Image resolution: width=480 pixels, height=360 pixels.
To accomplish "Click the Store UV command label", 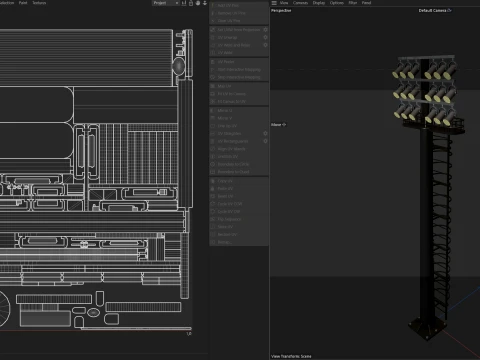I will click(x=225, y=227).
